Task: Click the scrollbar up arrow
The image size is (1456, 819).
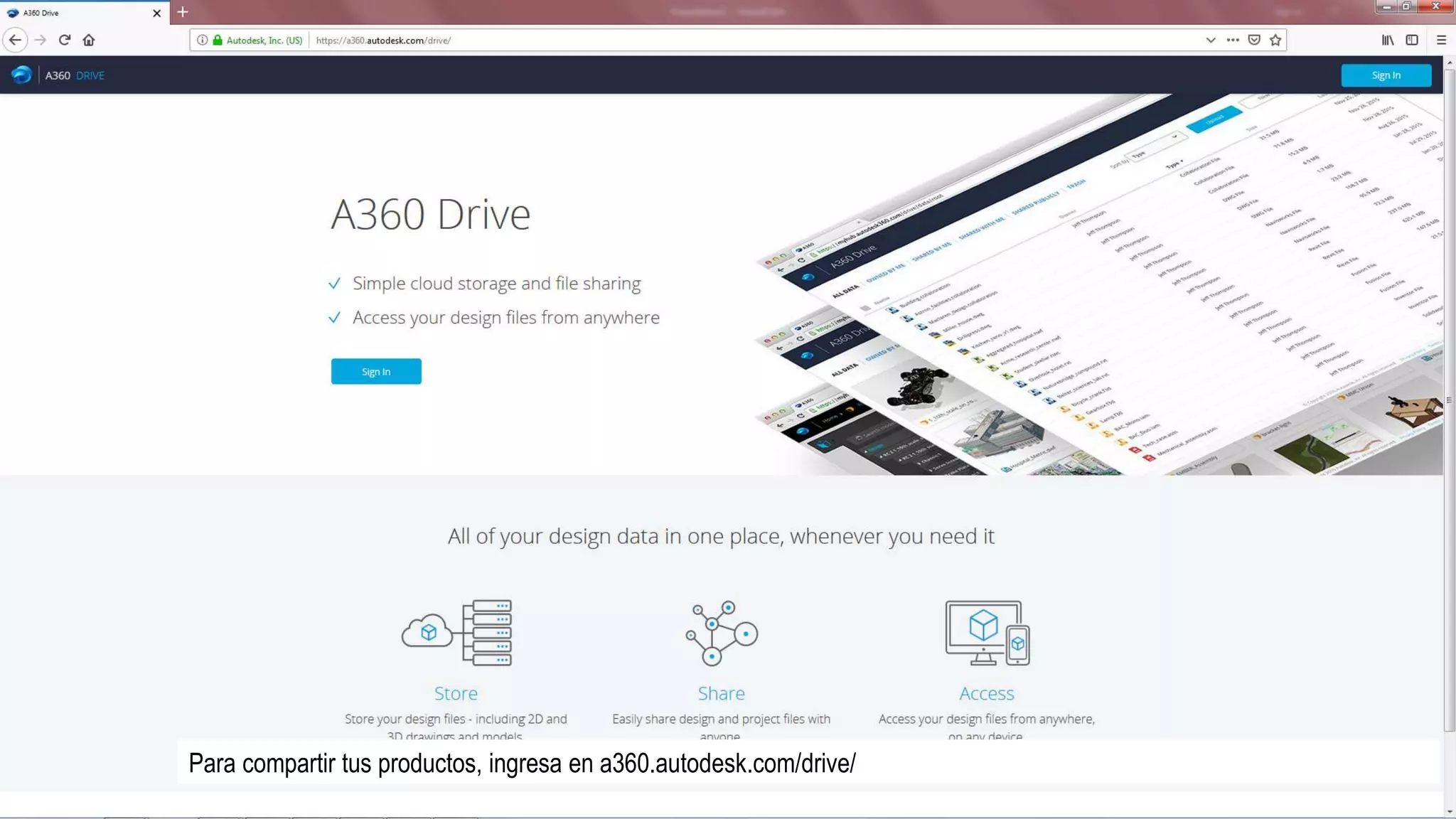Action: tap(1450, 63)
